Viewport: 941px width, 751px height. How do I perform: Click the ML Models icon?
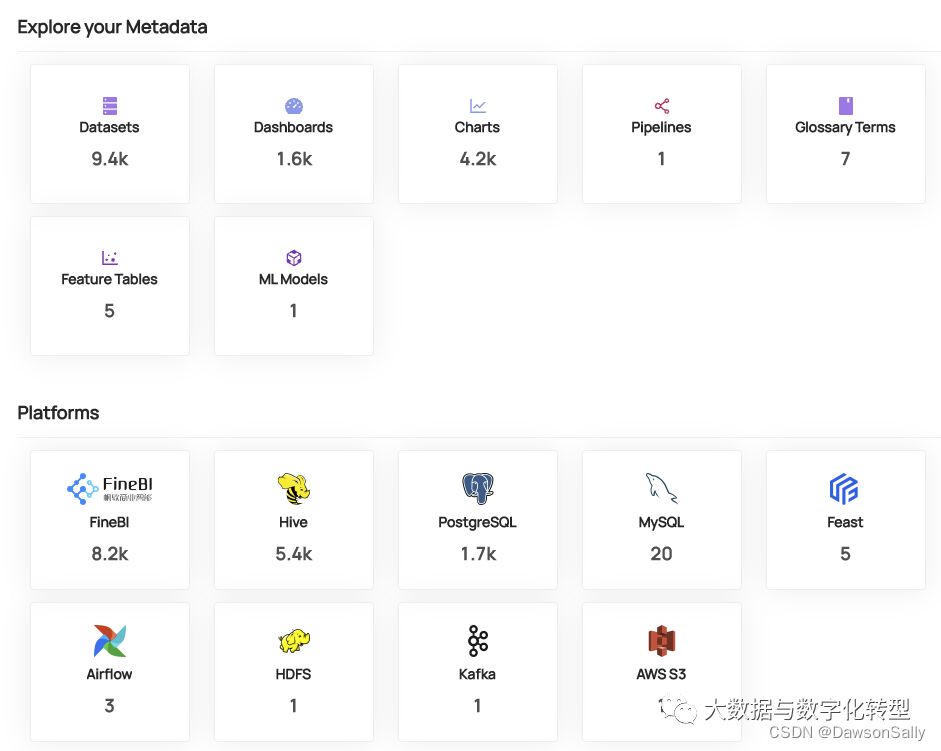click(293, 257)
